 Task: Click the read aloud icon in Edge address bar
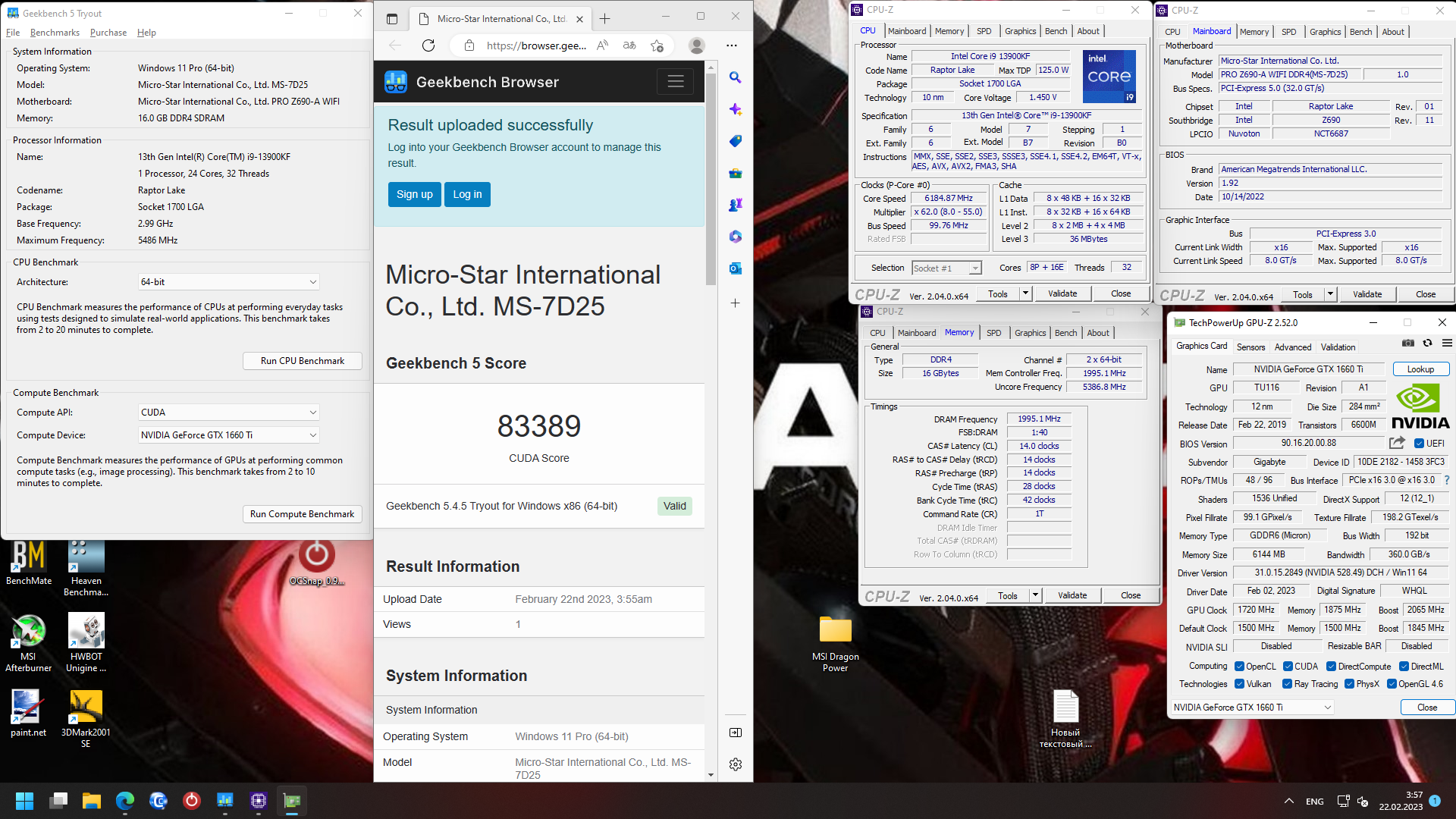point(602,45)
